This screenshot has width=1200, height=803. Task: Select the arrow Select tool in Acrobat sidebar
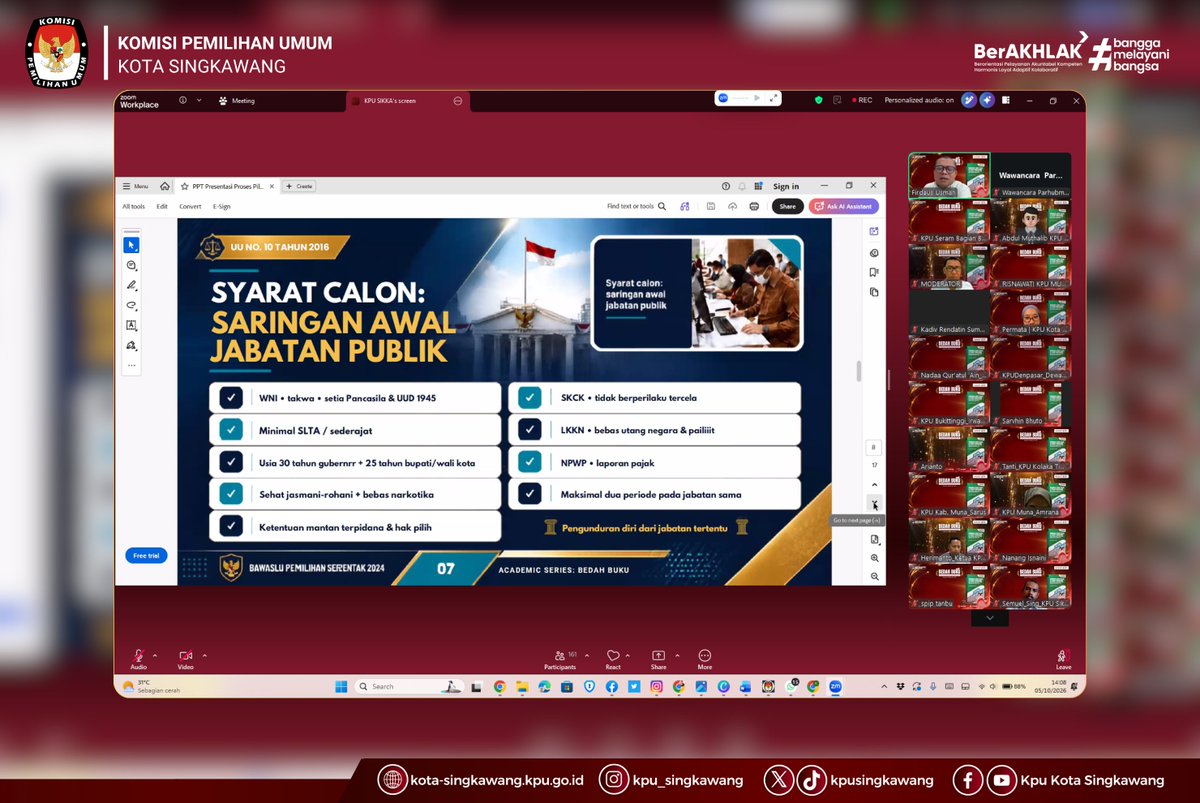[x=131, y=245]
